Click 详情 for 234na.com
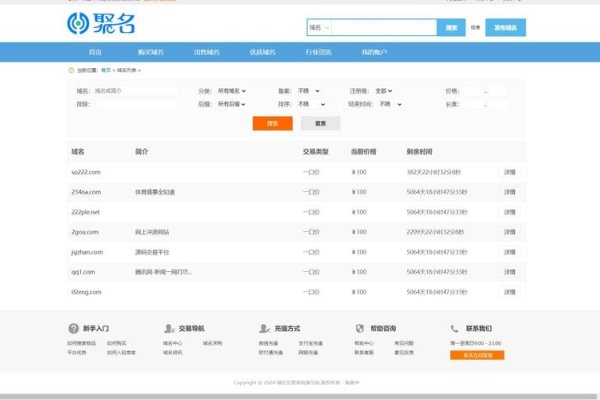This screenshot has height=400, width=600. [x=510, y=192]
